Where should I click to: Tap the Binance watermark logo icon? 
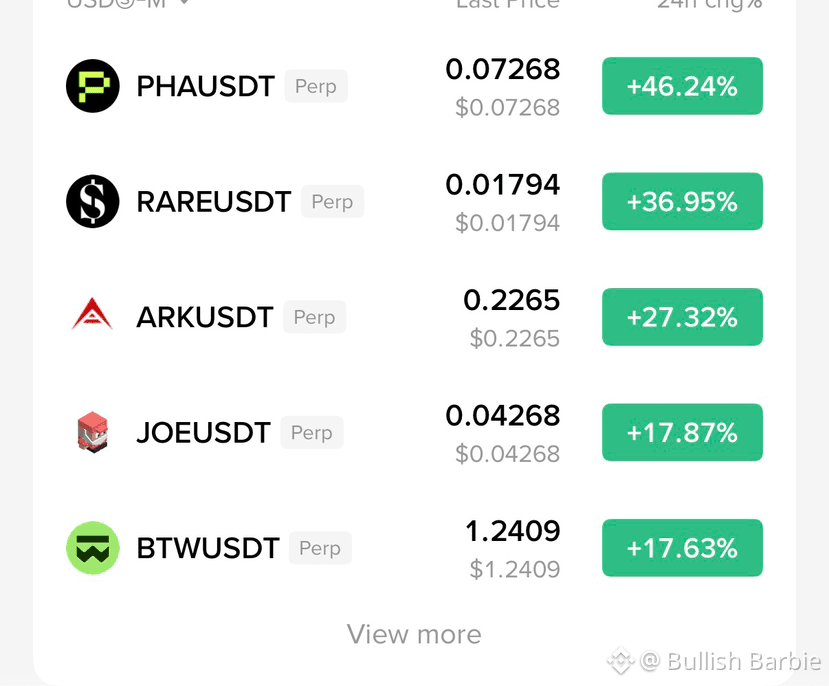[x=621, y=661]
